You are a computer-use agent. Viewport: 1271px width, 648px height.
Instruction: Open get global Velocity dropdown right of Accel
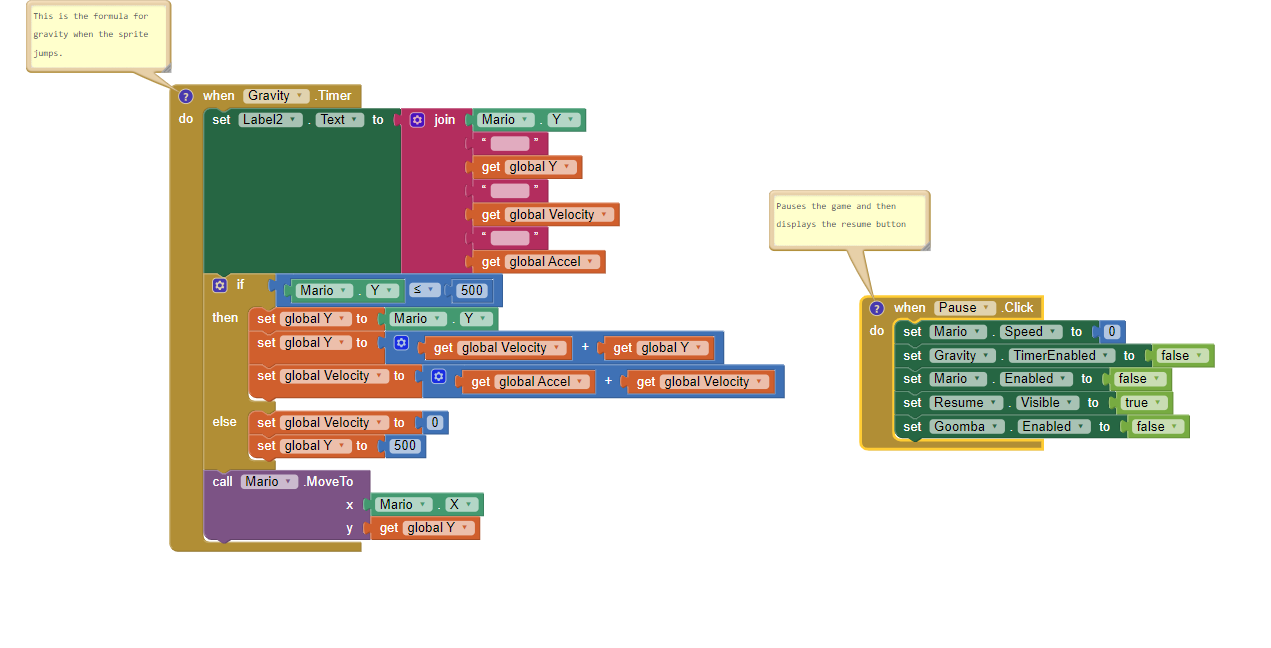pos(716,382)
